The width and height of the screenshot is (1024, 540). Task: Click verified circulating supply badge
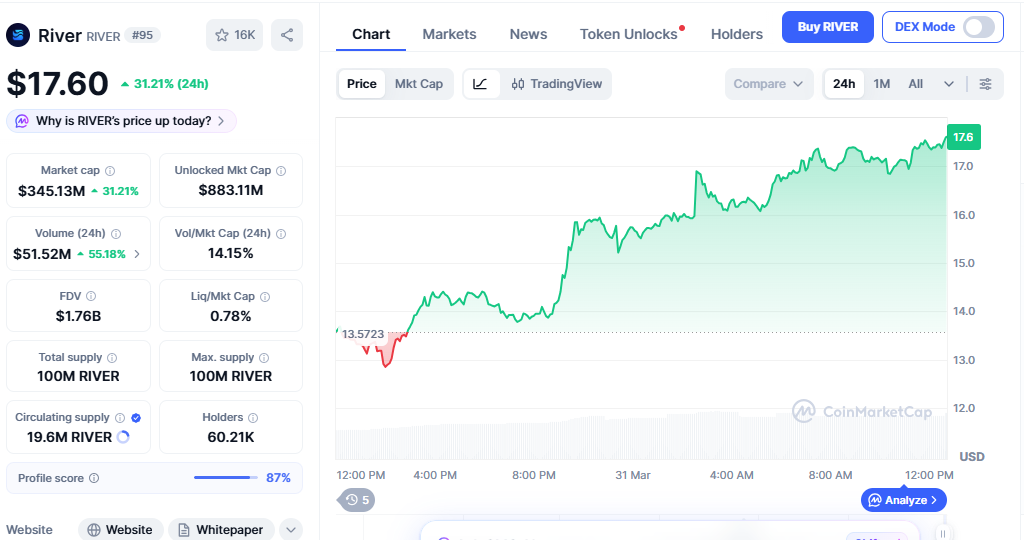click(136, 418)
